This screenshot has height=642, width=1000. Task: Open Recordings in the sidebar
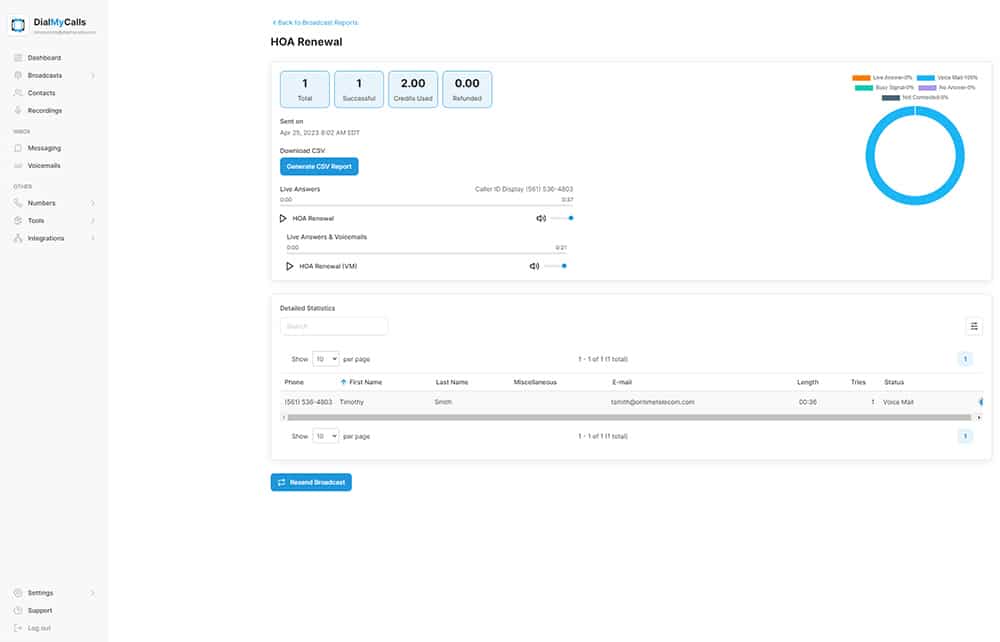pos(44,111)
